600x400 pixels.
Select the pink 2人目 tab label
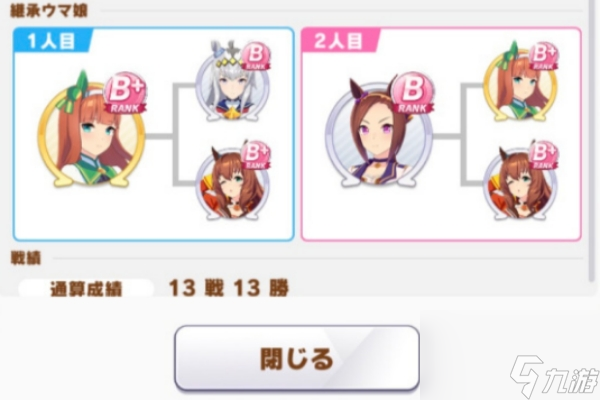[x=339, y=41]
